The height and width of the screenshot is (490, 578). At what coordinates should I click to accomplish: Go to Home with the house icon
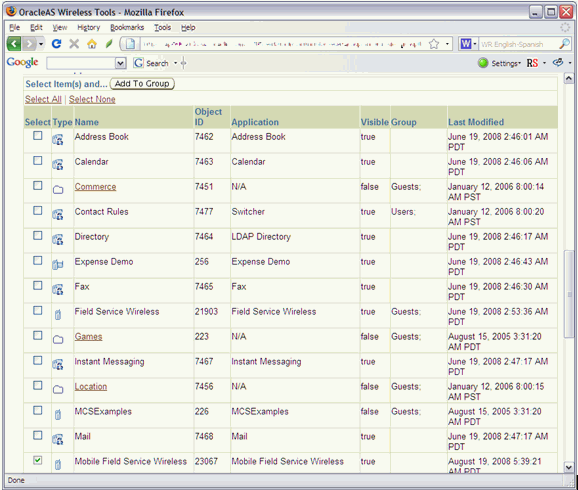point(92,44)
